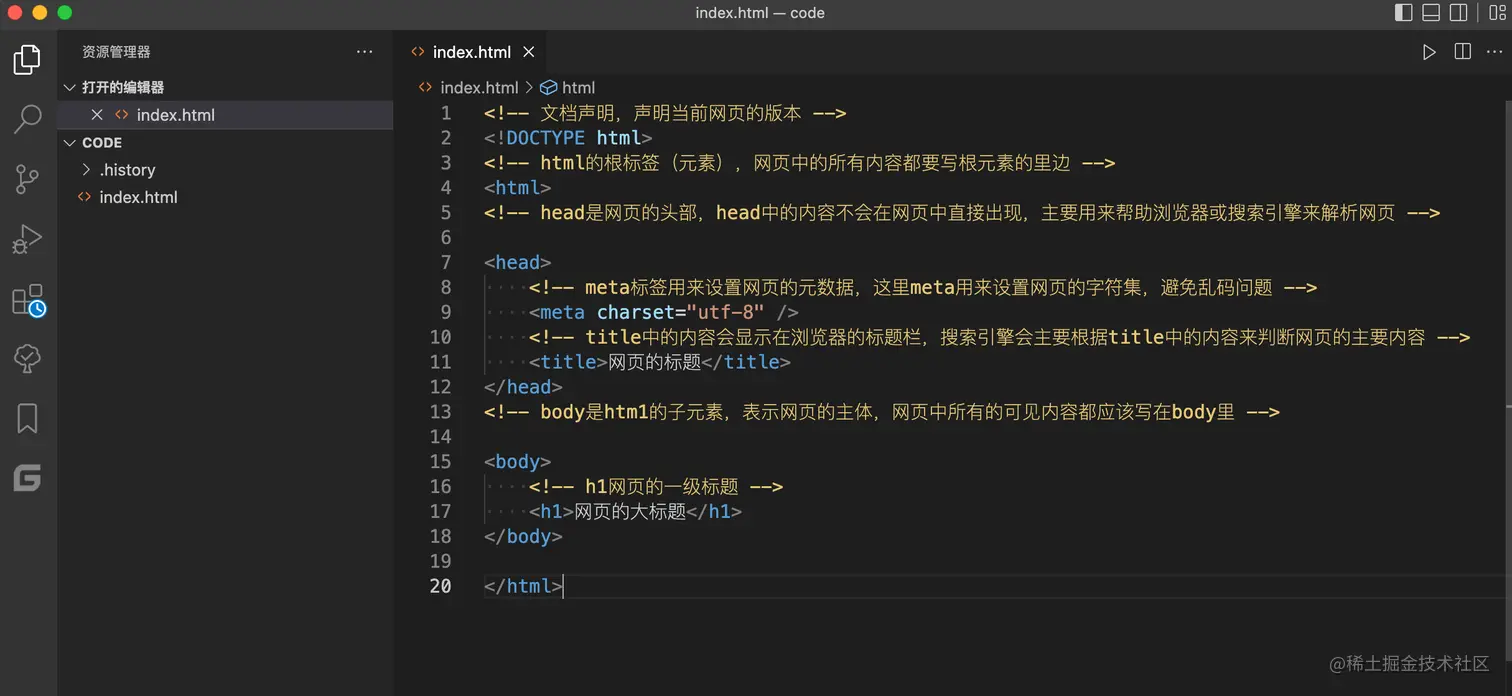Viewport: 1512px width, 696px height.
Task: Click the 资源管理器 panel title
Action: coord(116,52)
